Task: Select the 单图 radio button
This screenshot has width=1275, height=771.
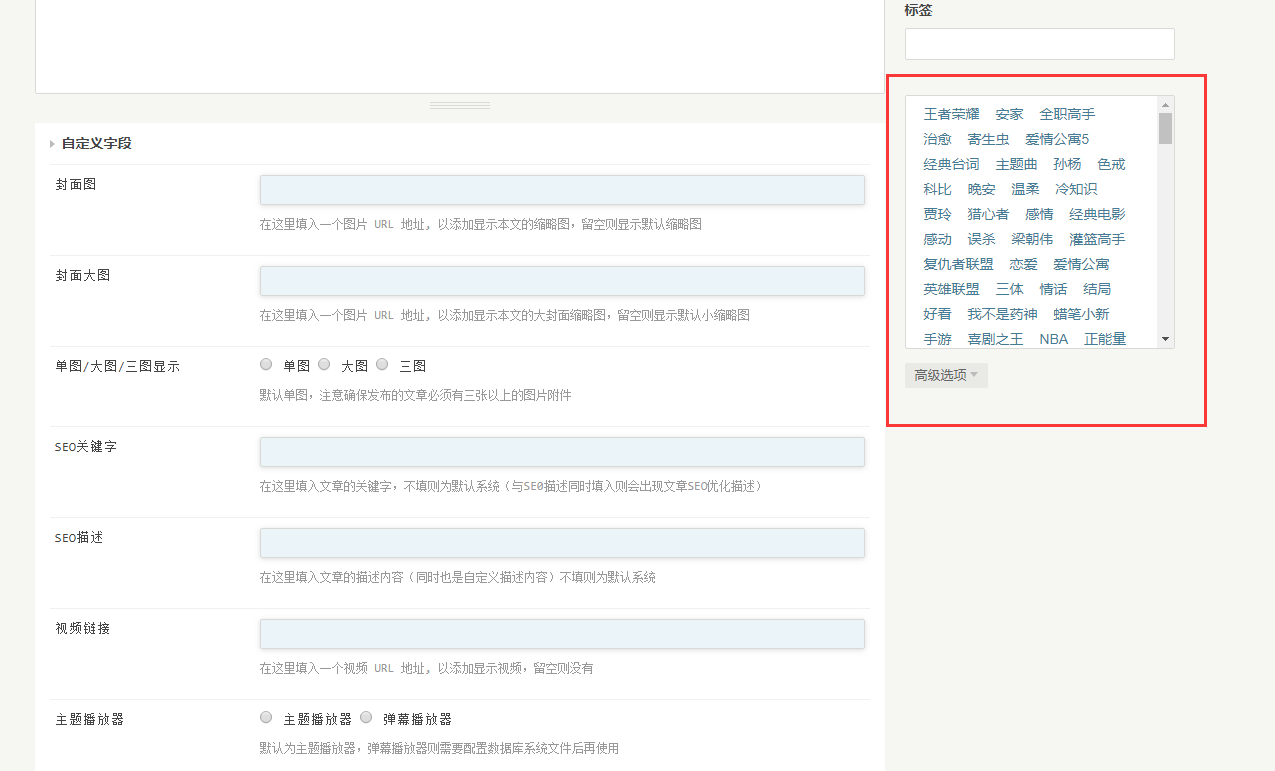Action: (x=266, y=365)
